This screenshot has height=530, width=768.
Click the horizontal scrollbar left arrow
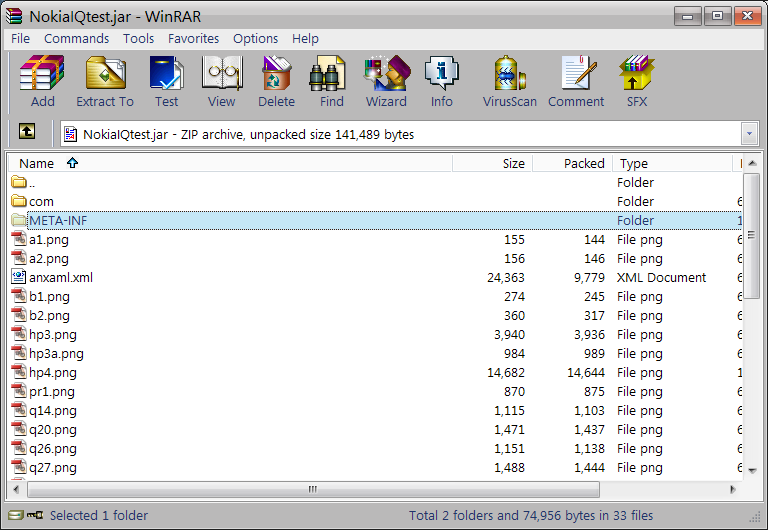coord(17,489)
